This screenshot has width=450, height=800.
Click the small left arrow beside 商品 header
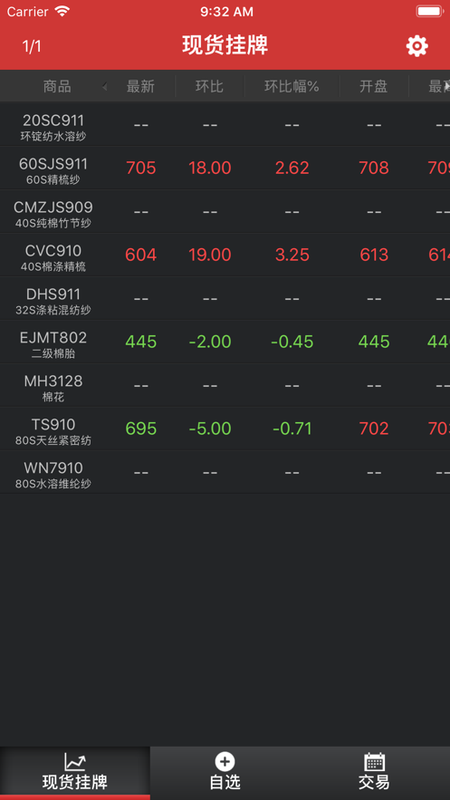(x=105, y=87)
